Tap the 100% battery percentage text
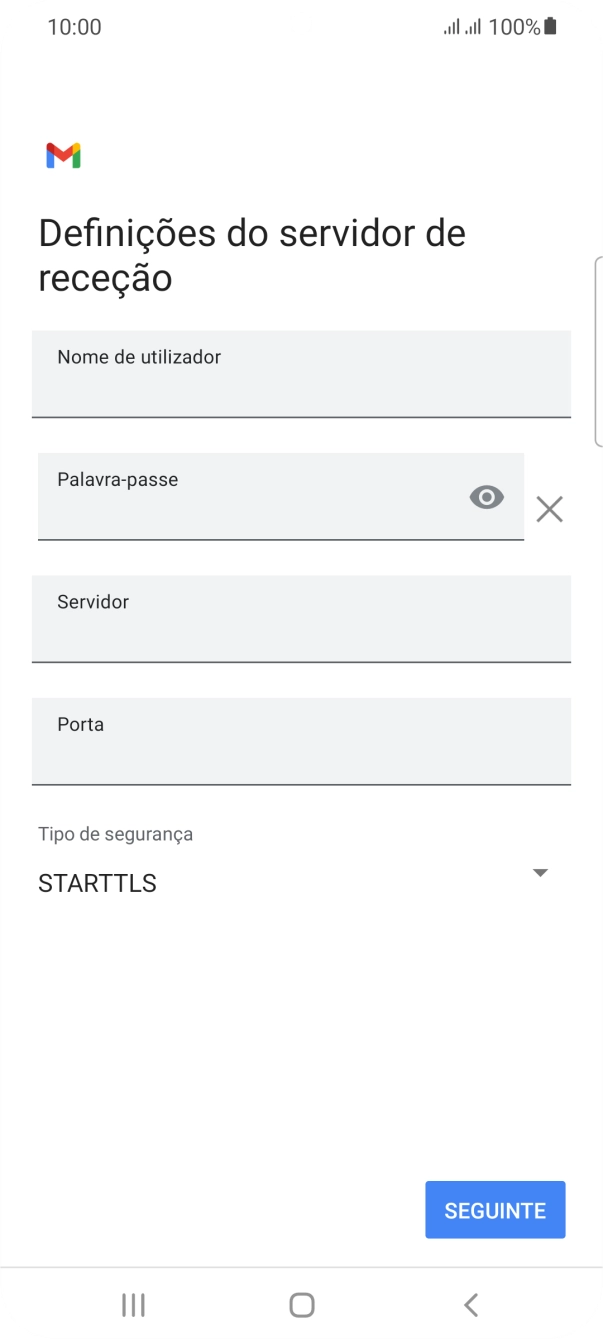This screenshot has height=1342, width=603. pyautogui.click(x=514, y=27)
